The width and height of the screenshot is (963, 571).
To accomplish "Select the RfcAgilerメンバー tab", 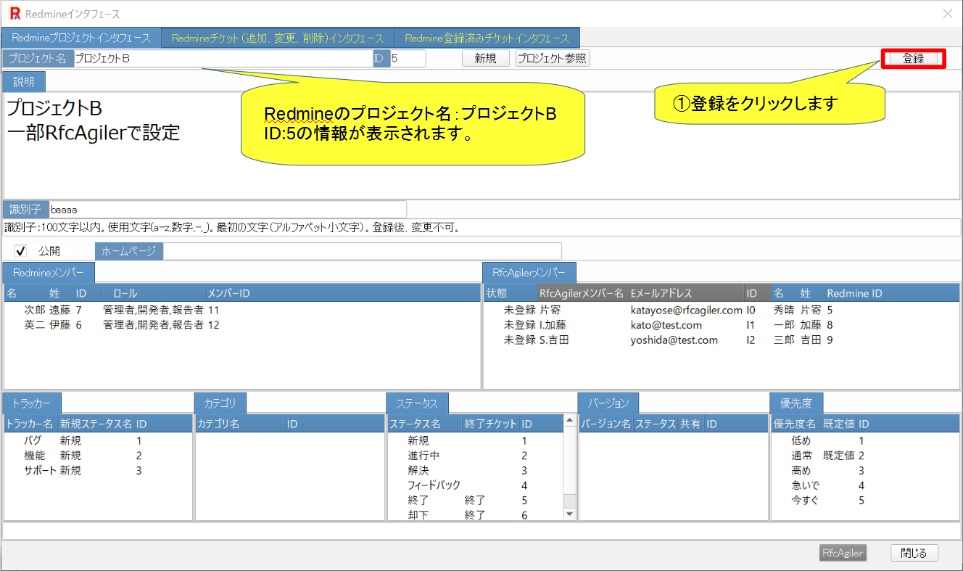I will [529, 273].
